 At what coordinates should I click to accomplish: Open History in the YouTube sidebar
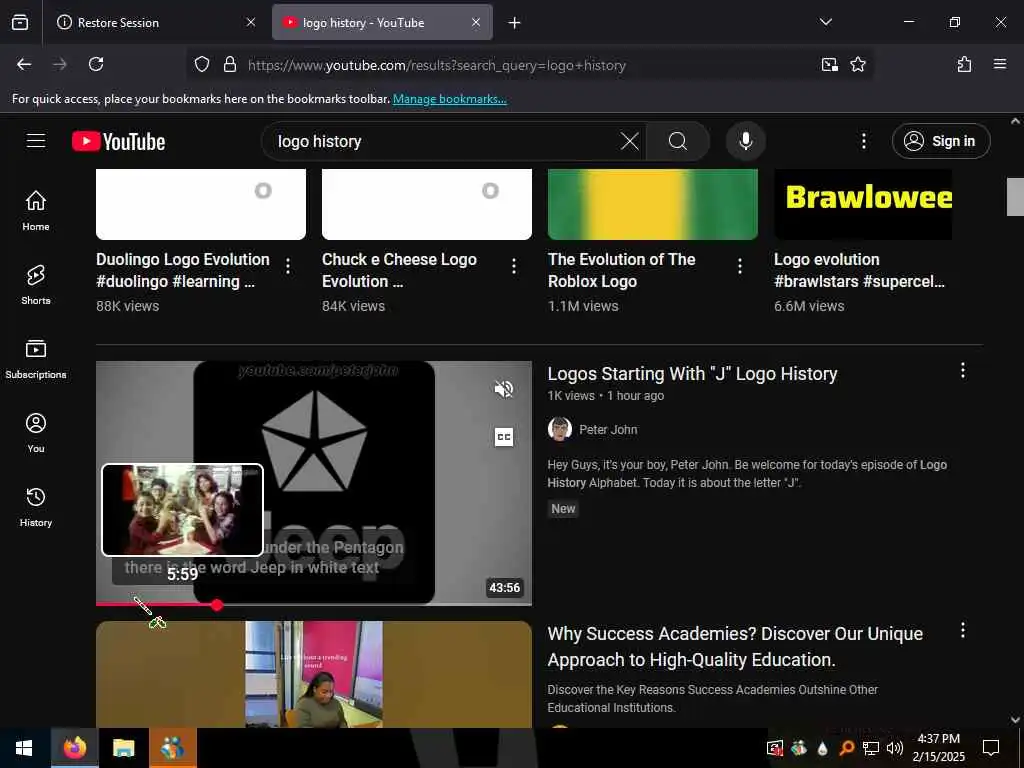tap(36, 506)
